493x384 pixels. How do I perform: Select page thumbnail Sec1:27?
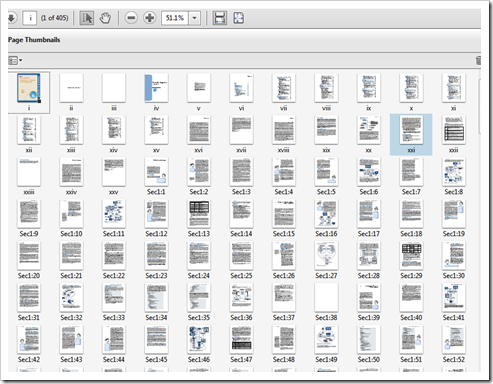pos(326,255)
